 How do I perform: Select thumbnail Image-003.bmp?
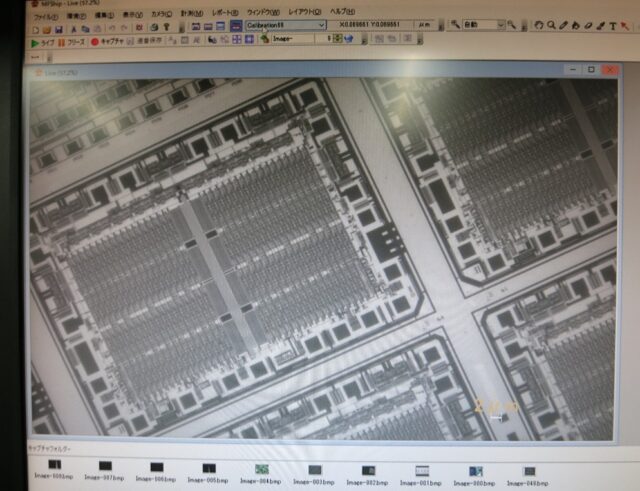point(314,475)
